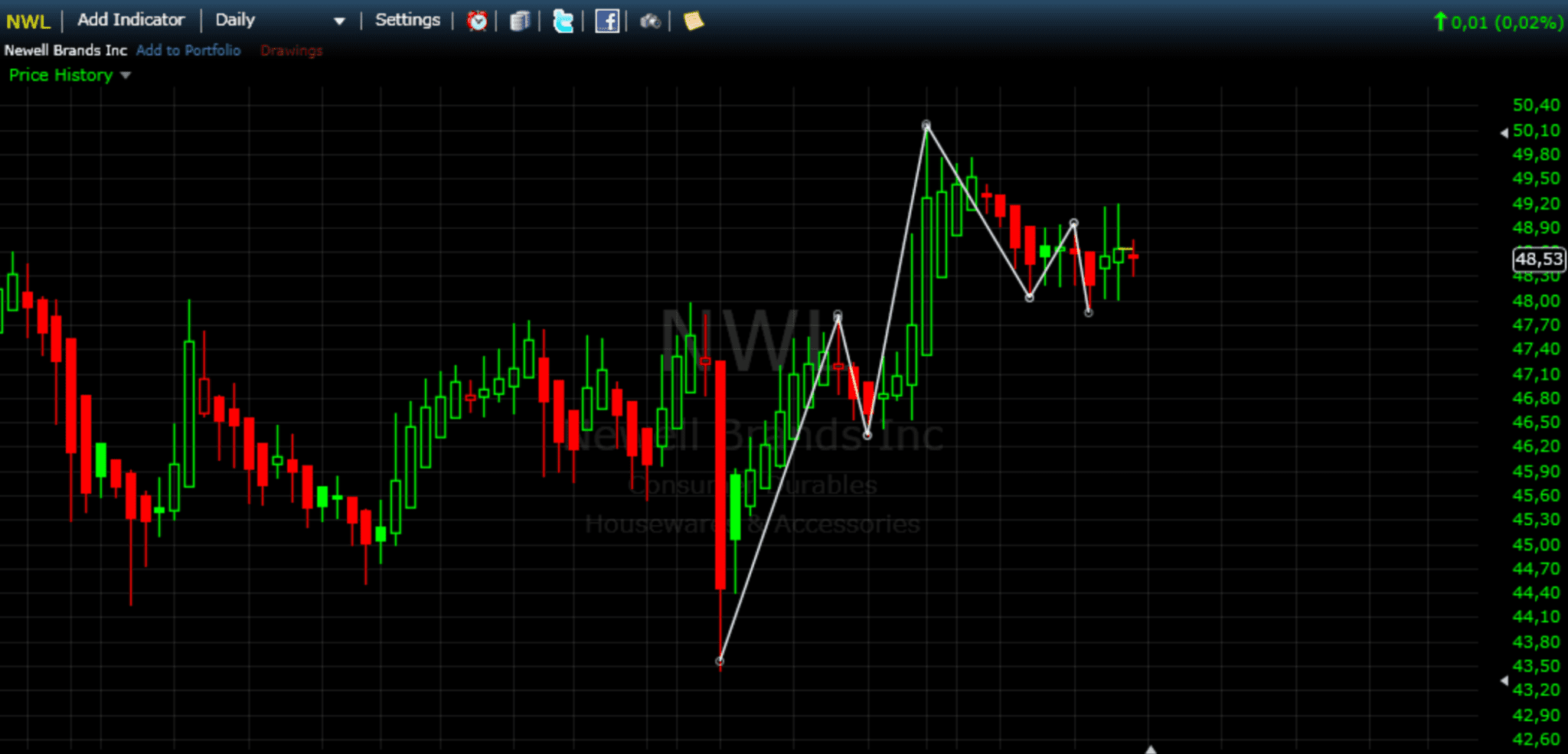The width and height of the screenshot is (1568, 754).
Task: Share chart via Twitter bird icon
Action: [563, 21]
